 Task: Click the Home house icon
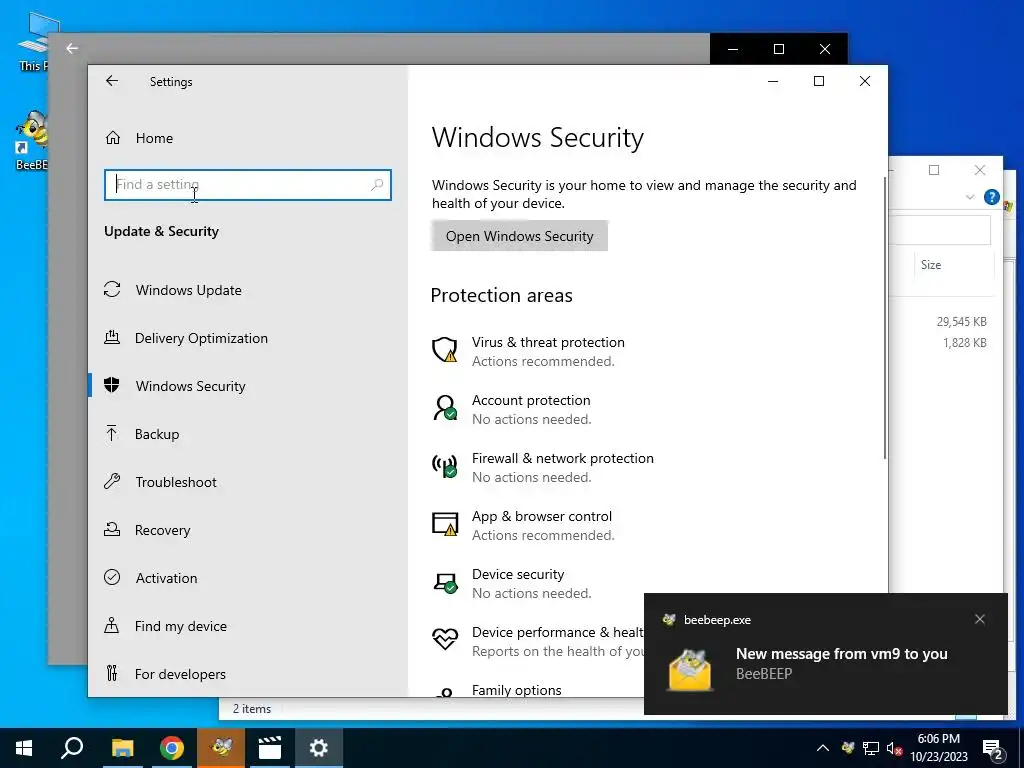click(x=113, y=138)
